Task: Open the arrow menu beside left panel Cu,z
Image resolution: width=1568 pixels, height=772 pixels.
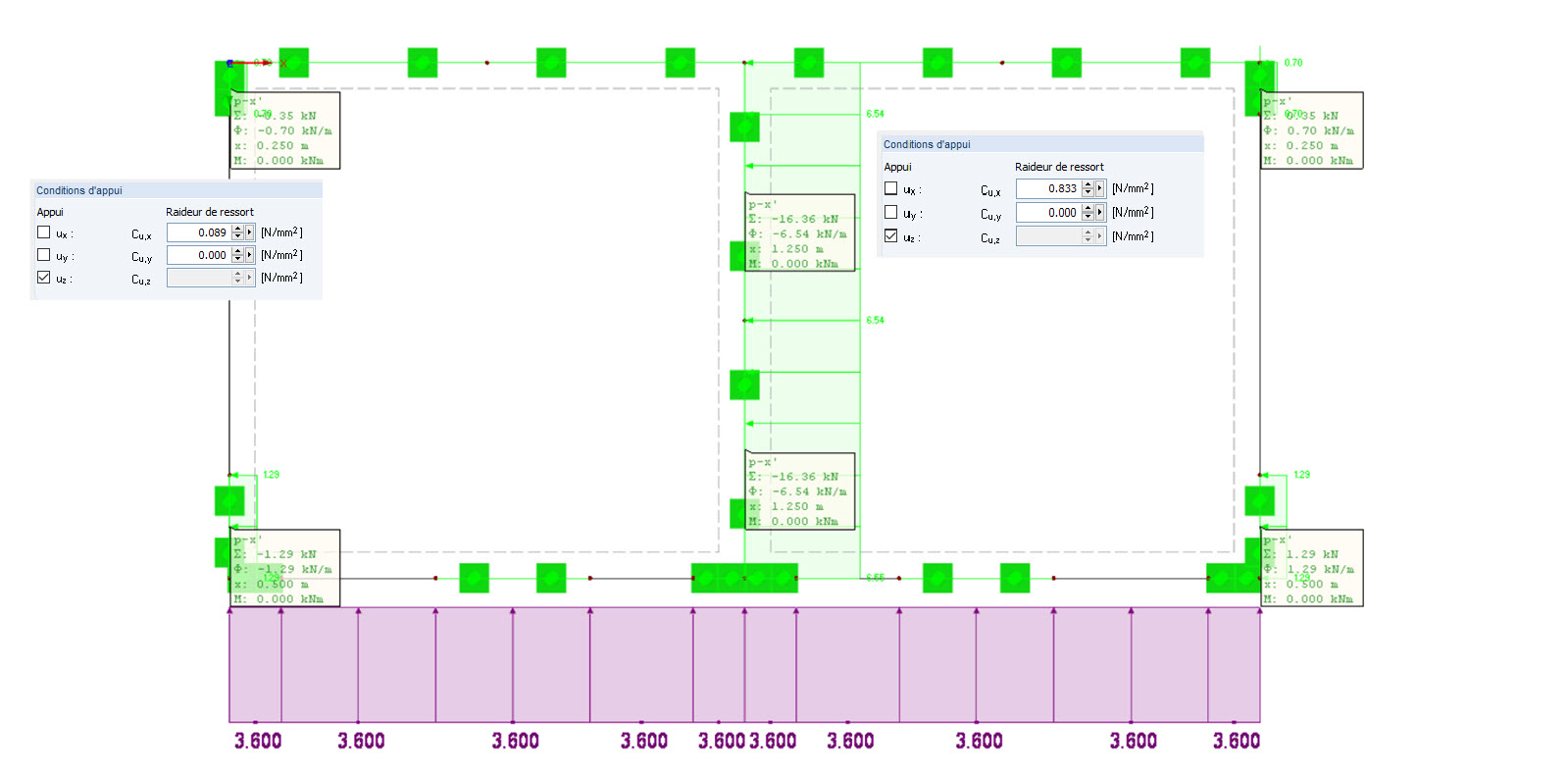Action: 250,278
